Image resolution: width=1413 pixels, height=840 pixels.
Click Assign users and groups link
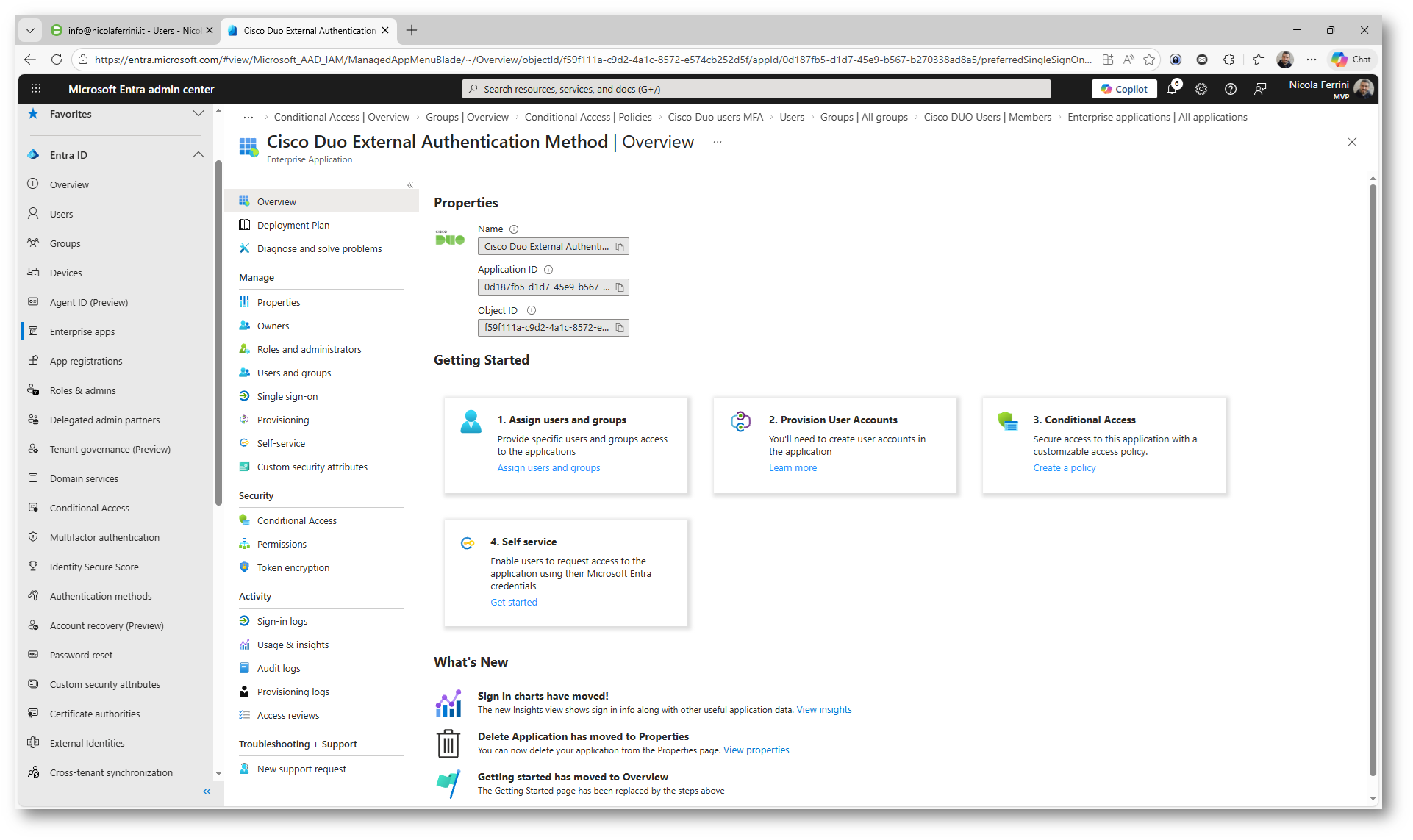click(548, 468)
